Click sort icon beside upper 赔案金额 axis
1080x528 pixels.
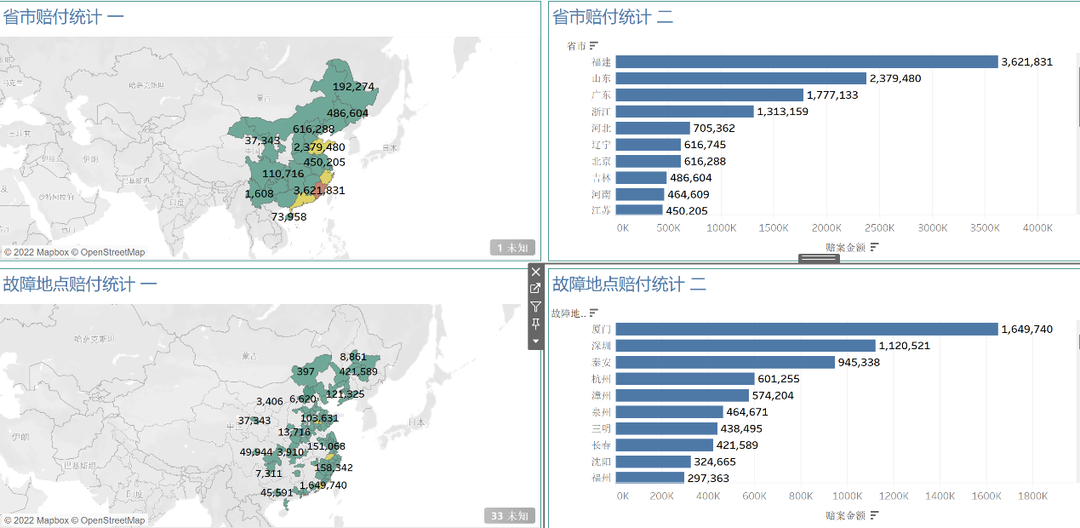click(874, 247)
